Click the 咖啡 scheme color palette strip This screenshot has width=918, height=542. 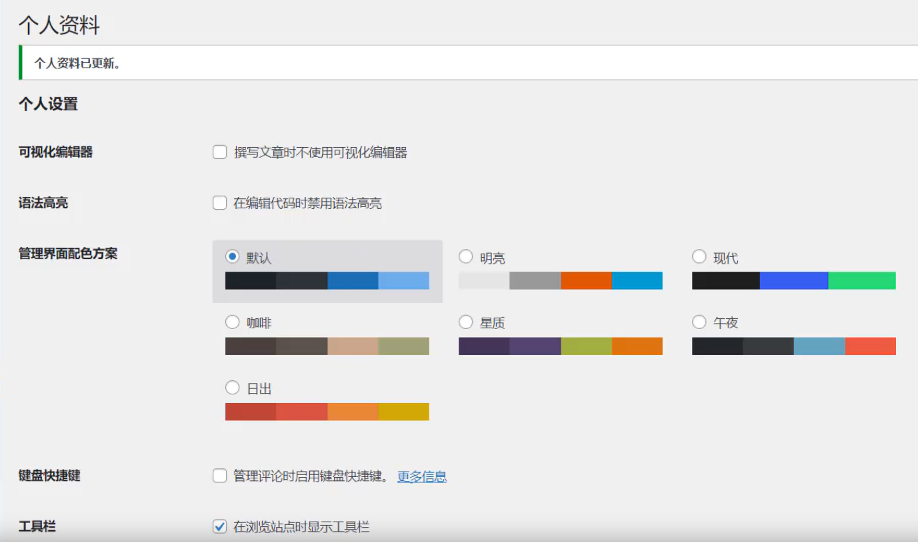pos(327,346)
